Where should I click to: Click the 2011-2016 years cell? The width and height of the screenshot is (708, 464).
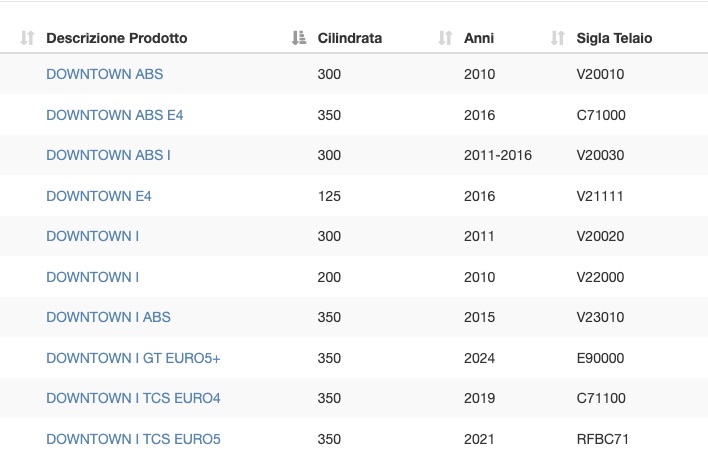tap(498, 155)
